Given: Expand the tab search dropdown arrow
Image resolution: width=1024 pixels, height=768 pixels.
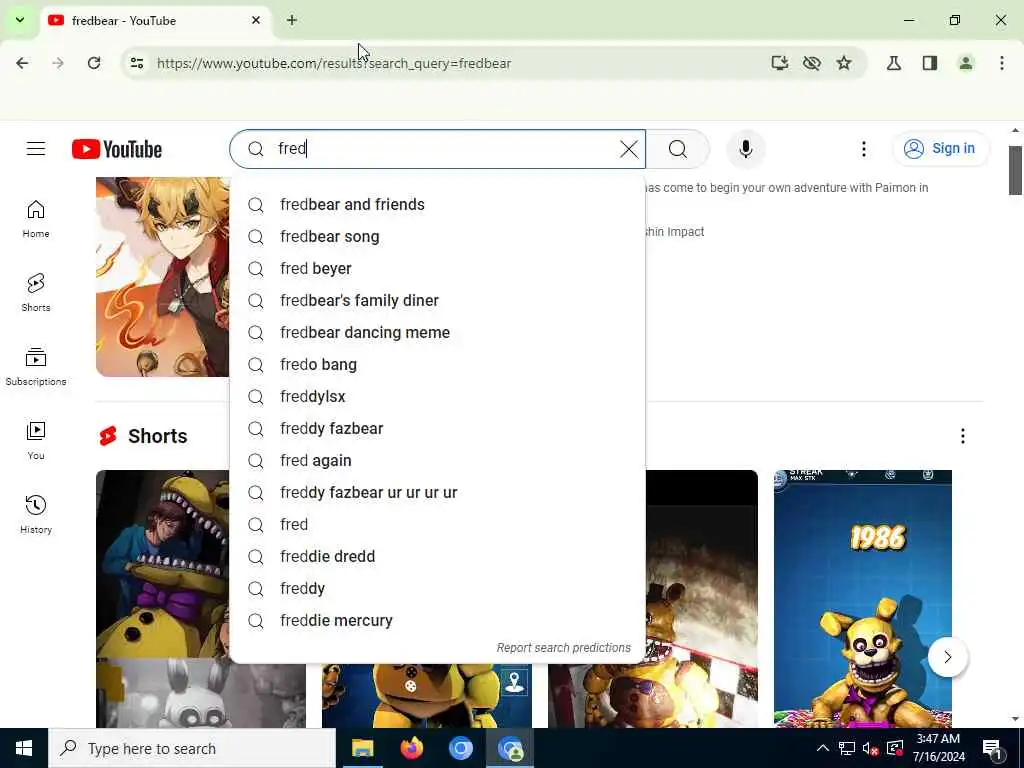Looking at the screenshot, I should (x=20, y=20).
